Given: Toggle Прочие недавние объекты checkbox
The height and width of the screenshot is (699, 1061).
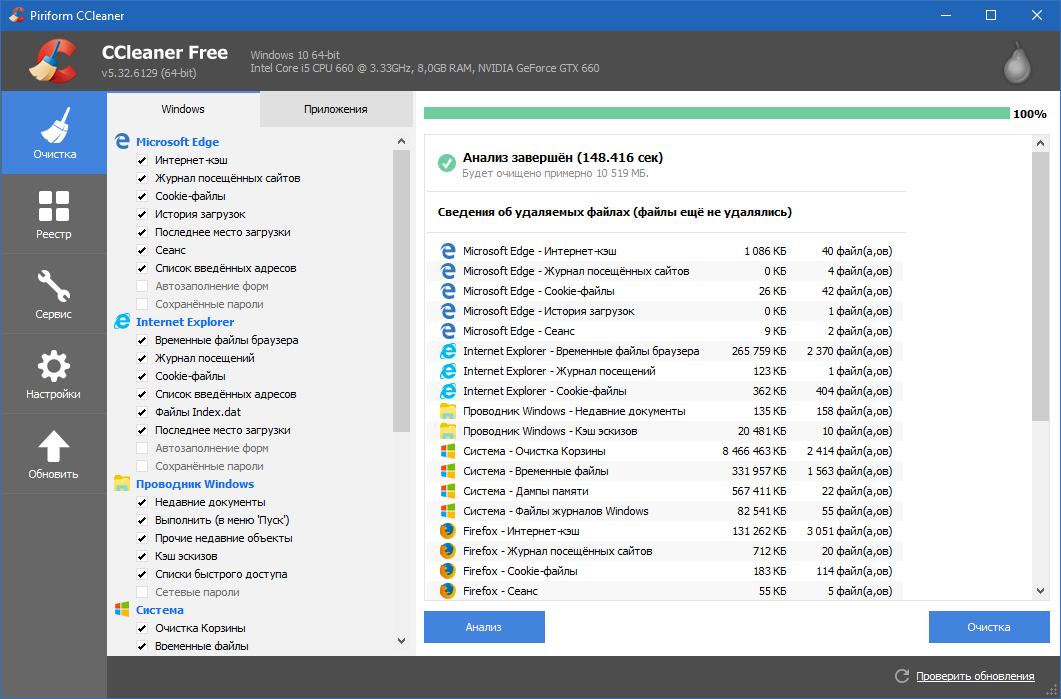Looking at the screenshot, I should pyautogui.click(x=142, y=538).
